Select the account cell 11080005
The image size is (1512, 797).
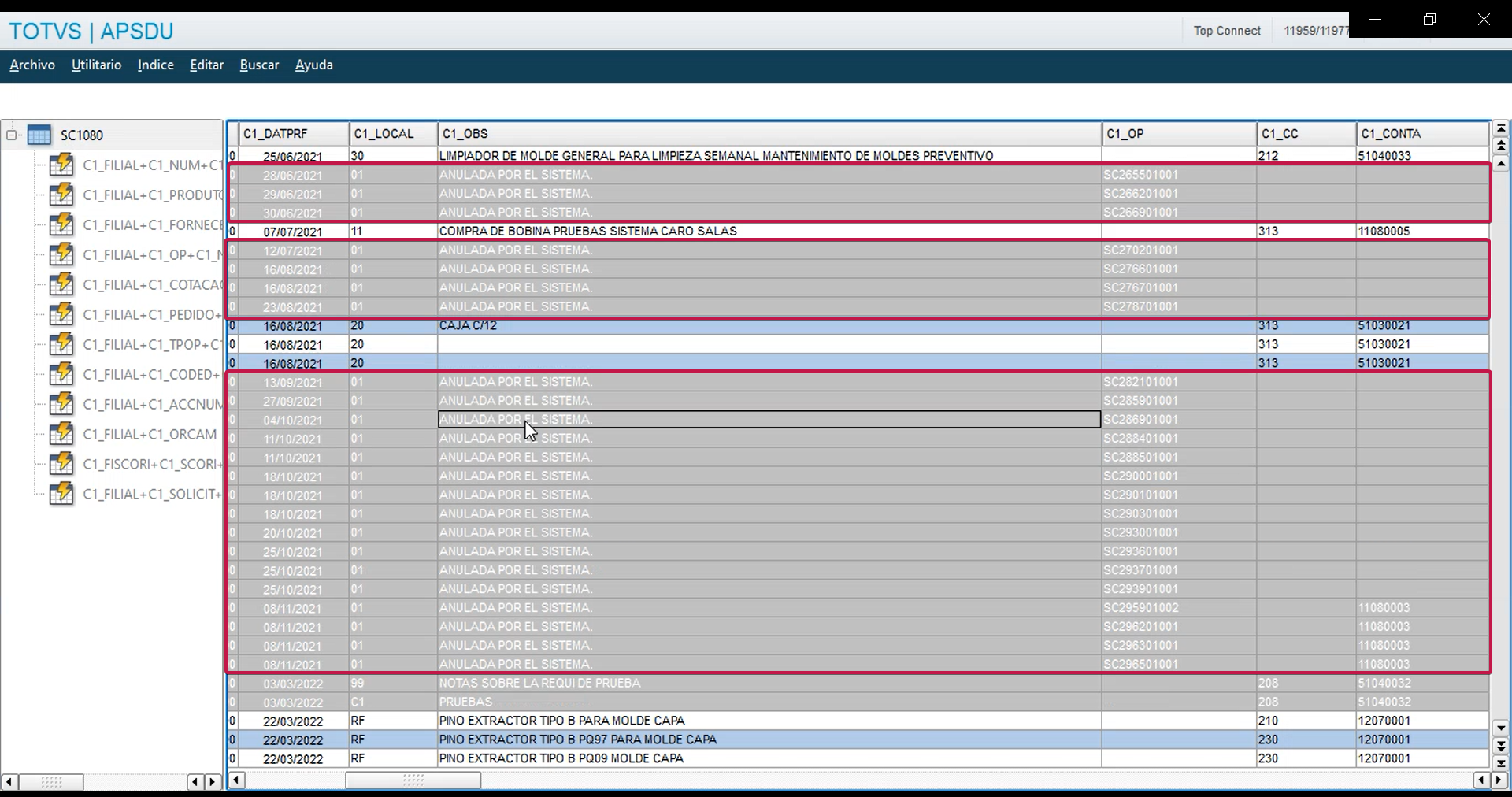(1423, 232)
